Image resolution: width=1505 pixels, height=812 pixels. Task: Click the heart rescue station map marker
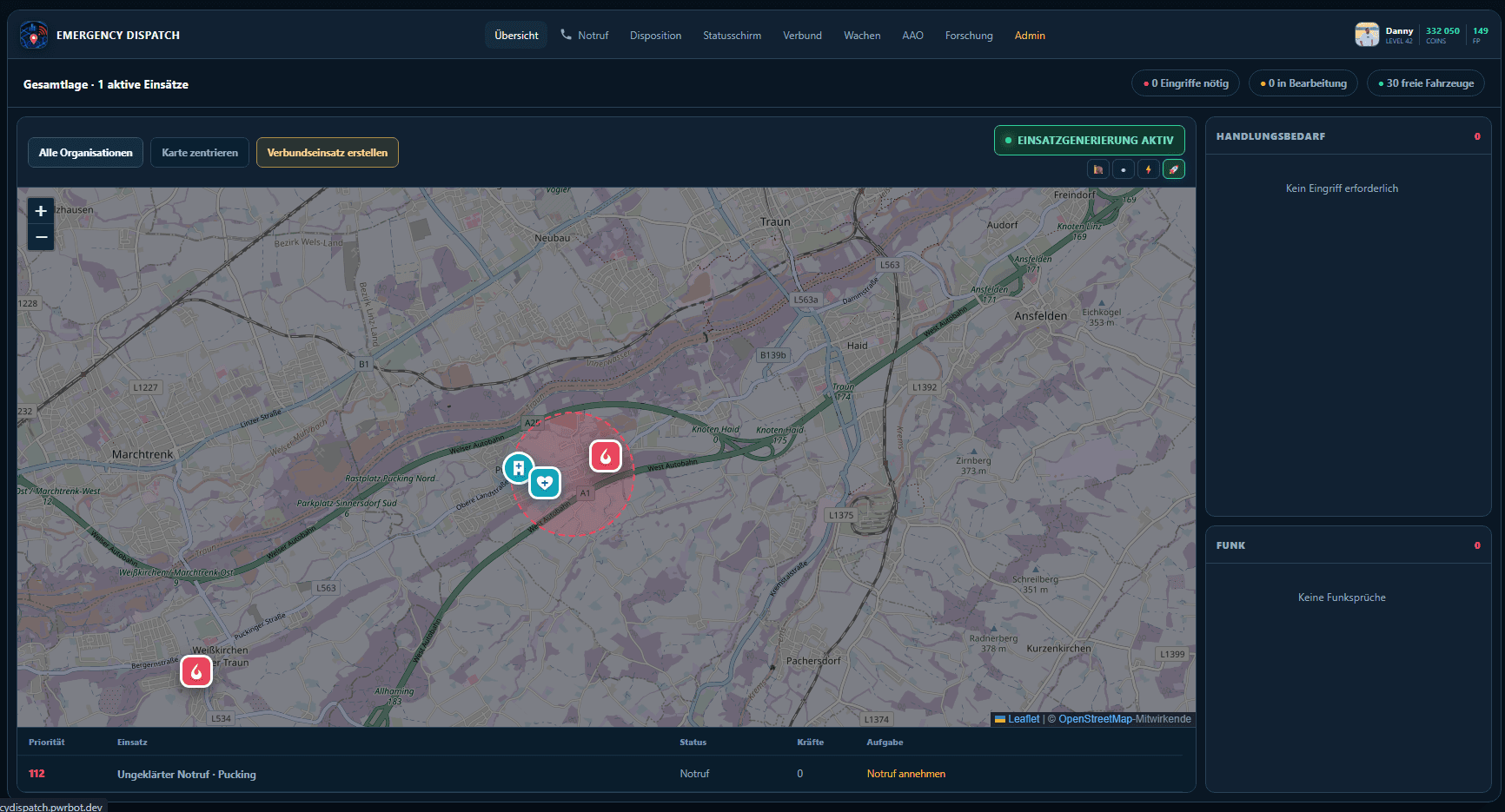(545, 483)
